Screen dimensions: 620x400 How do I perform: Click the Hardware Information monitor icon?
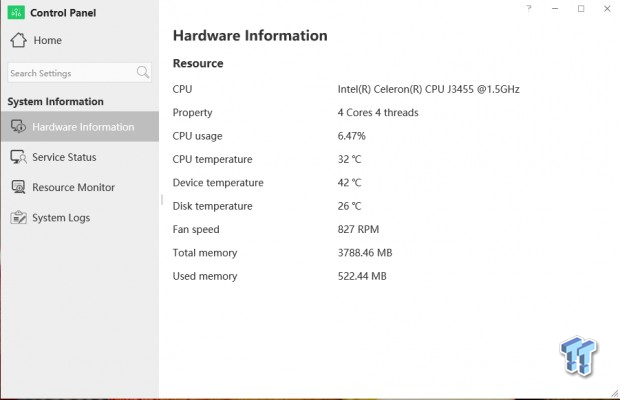(x=18, y=126)
